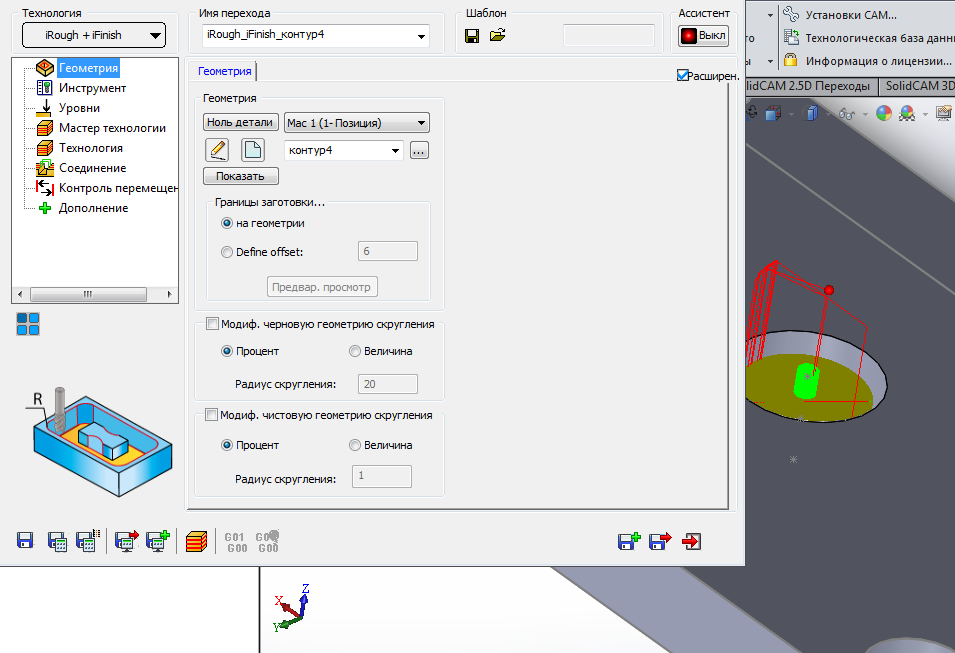The image size is (955, 653).
Task: Expand dropdown arrow above Установки CAM wrench
Action: [x=770, y=15]
